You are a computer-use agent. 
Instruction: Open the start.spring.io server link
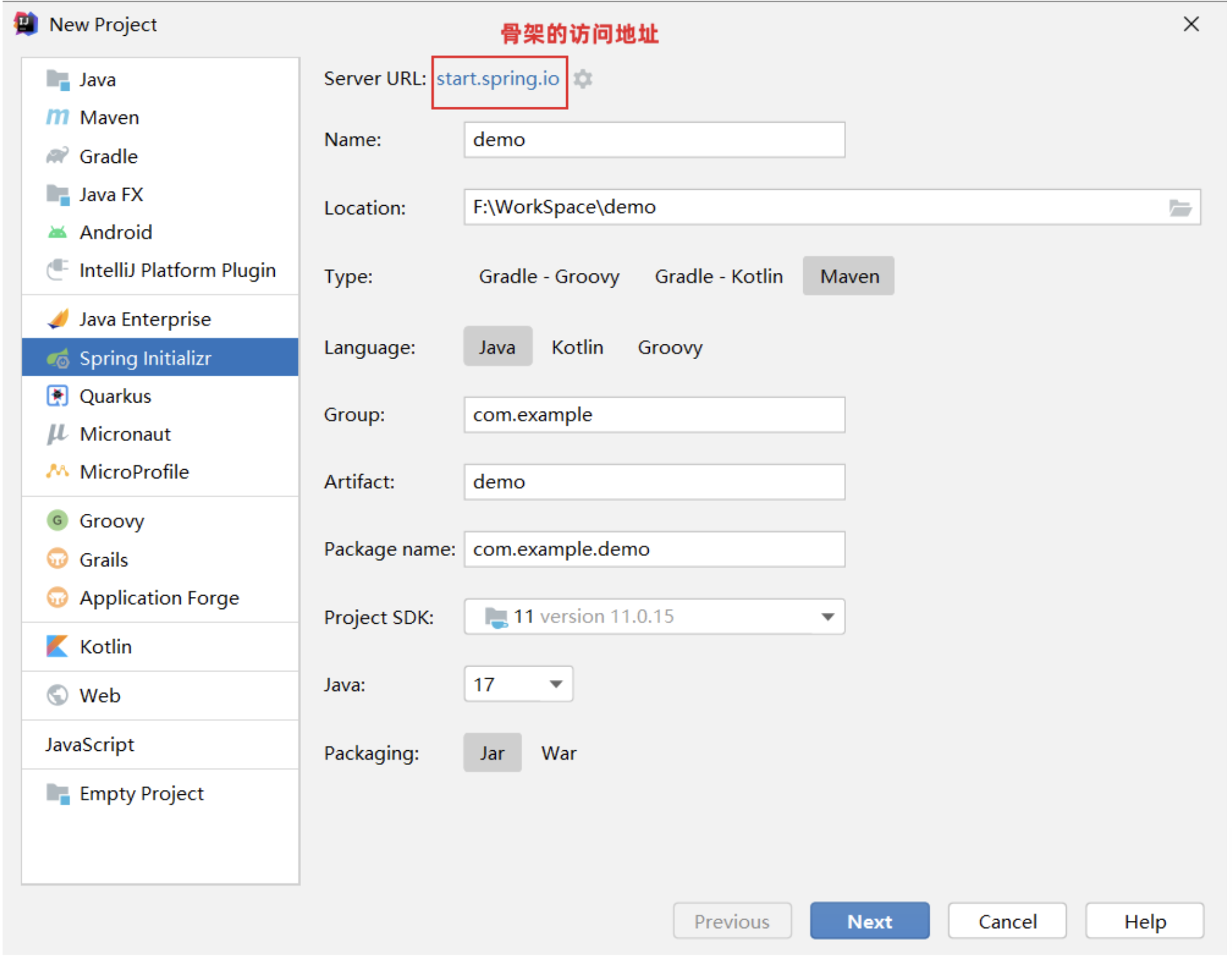(498, 79)
